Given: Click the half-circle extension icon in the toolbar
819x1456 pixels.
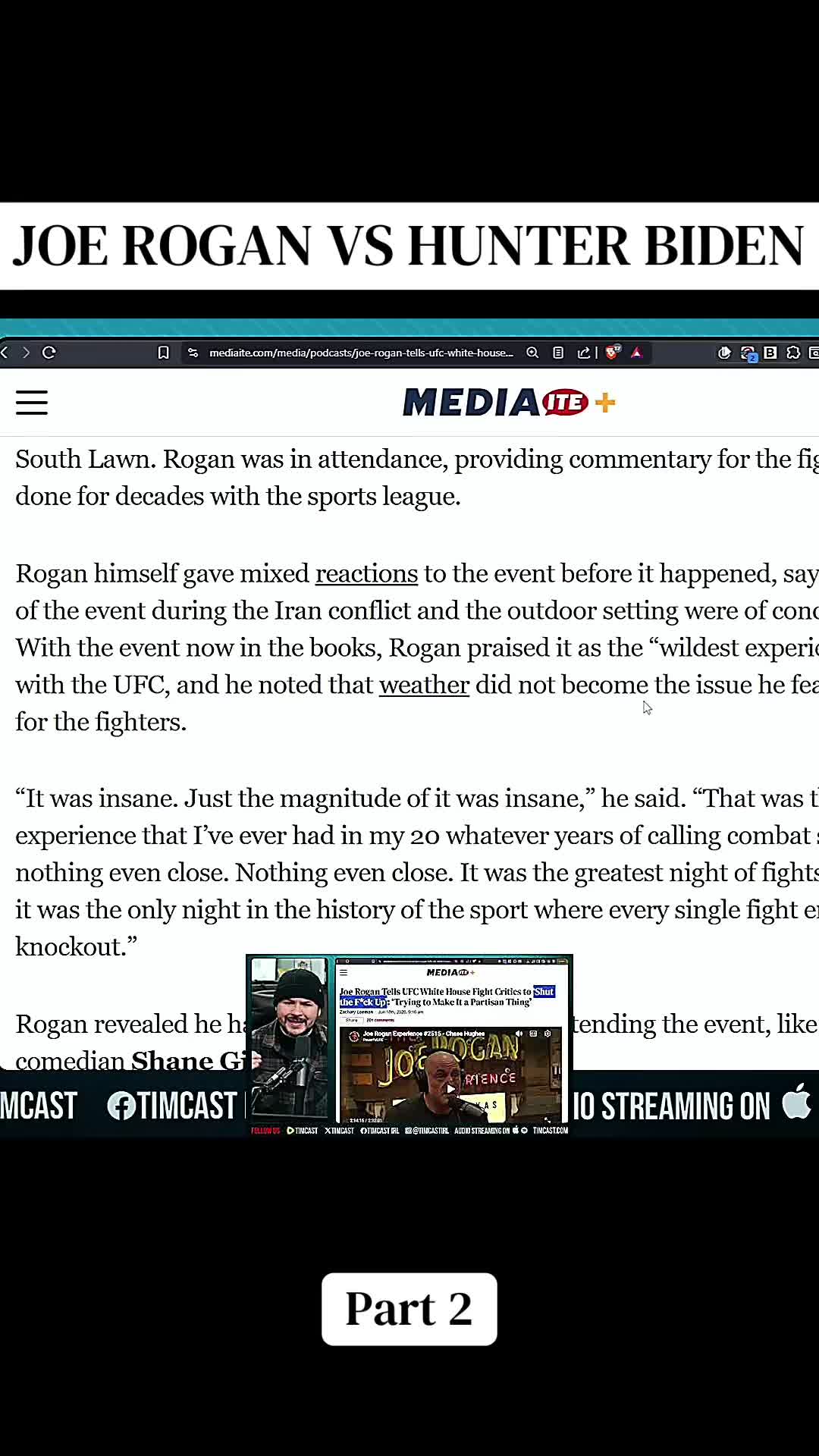Looking at the screenshot, I should pyautogui.click(x=724, y=353).
